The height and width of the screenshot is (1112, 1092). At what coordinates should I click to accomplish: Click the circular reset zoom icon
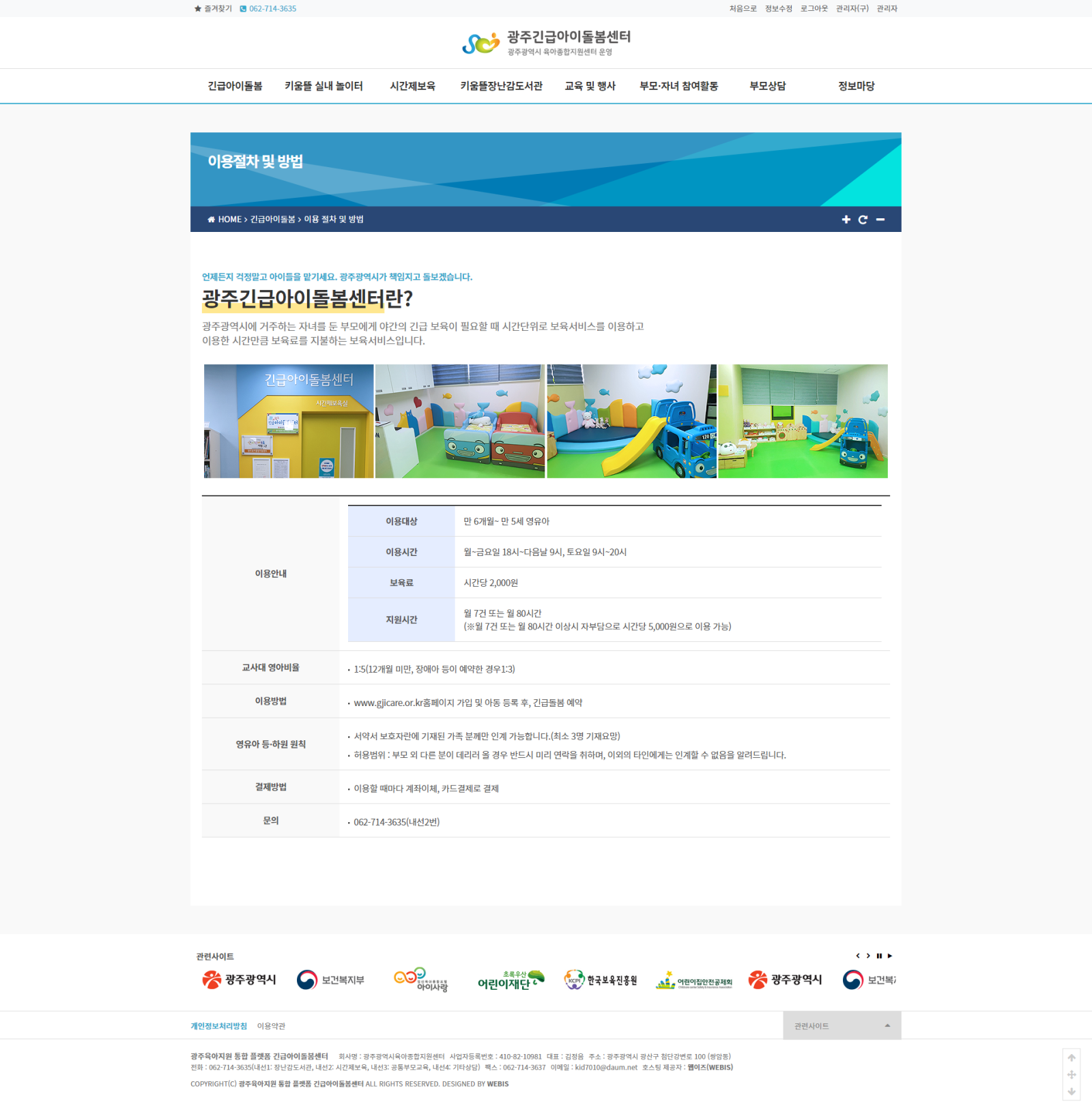[863, 220]
